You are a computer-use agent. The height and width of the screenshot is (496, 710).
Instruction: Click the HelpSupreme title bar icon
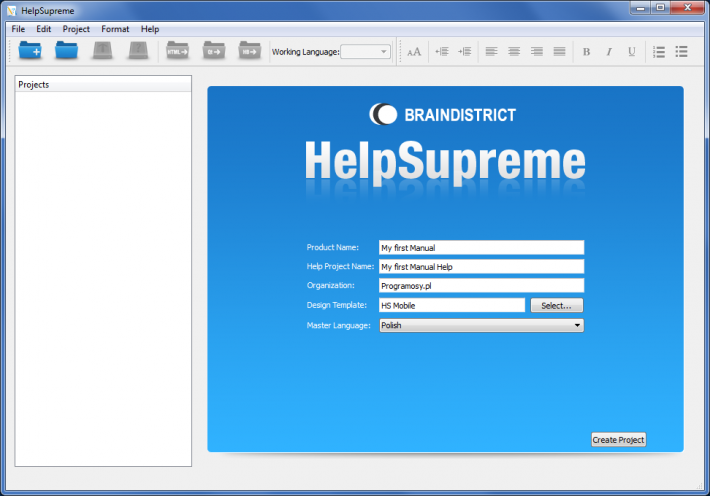pos(12,10)
